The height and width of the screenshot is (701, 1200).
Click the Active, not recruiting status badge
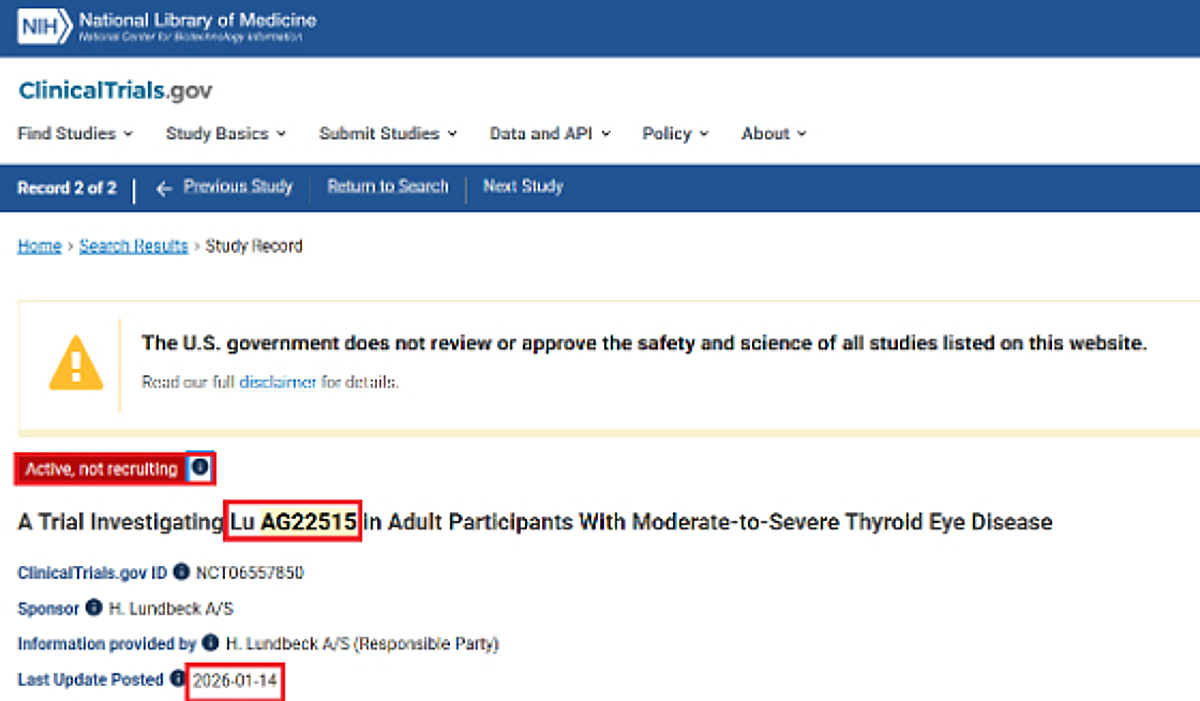tap(101, 469)
